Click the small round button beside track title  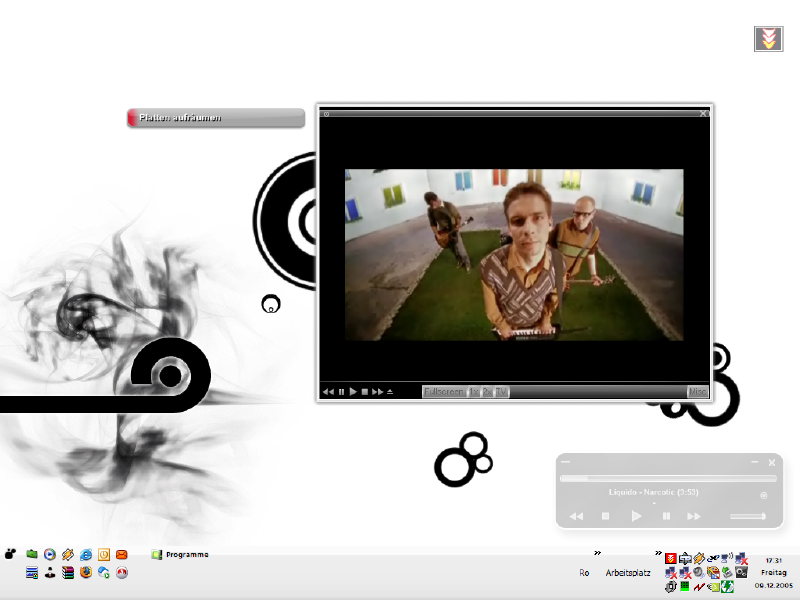point(764,495)
